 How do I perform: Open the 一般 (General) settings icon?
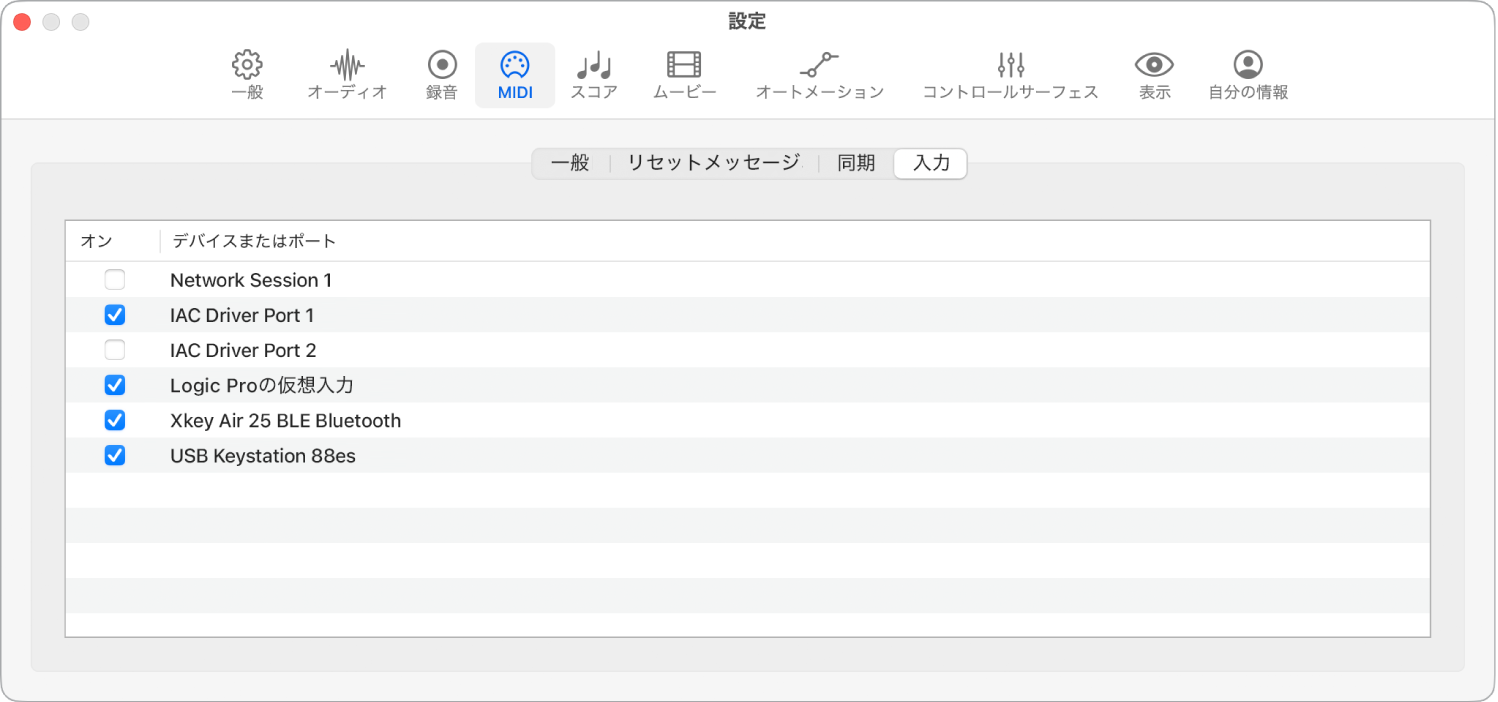(x=245, y=74)
